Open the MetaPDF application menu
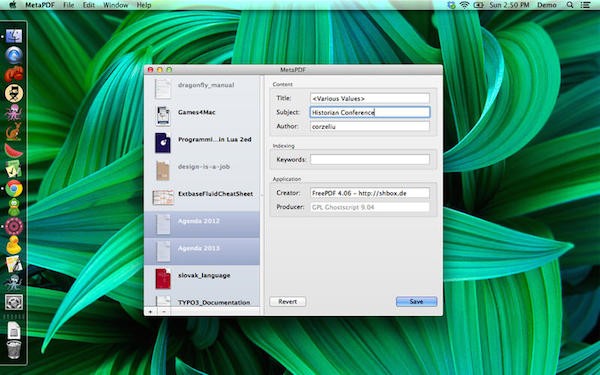This screenshot has height=375, width=600. click(x=40, y=5)
